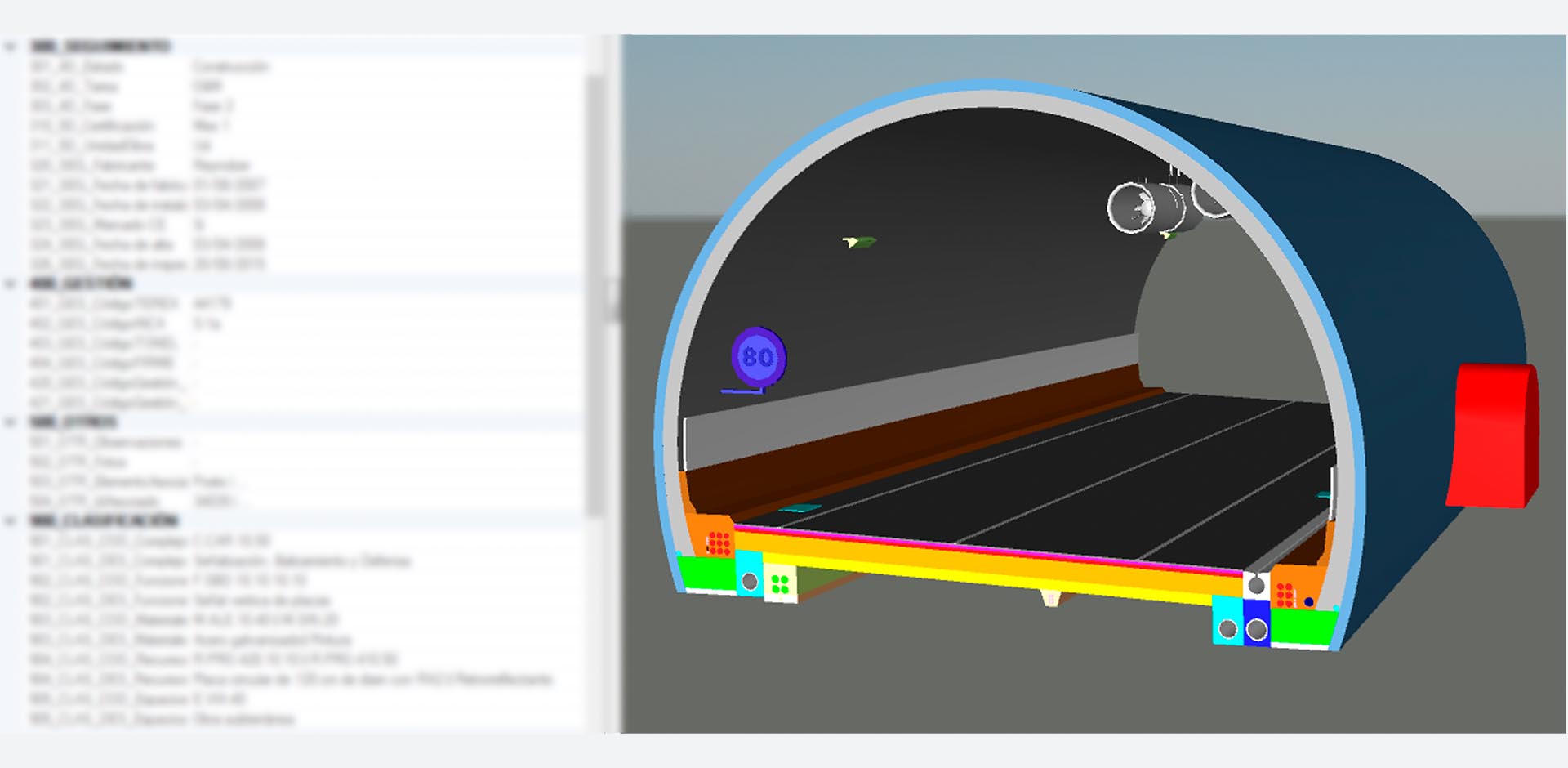Select the Estado property row

[x=77, y=66]
